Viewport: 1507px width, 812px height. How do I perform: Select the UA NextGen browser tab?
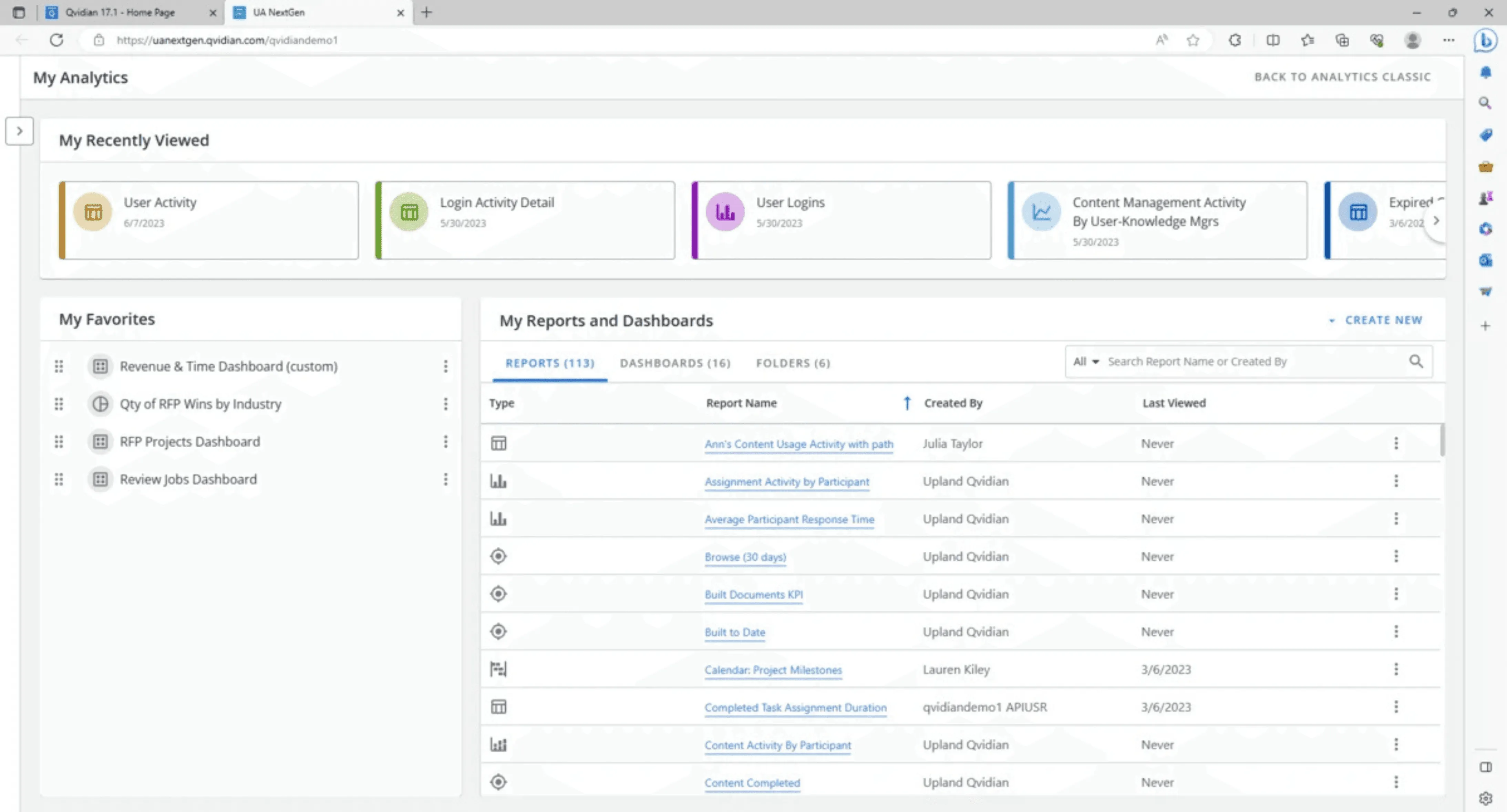[278, 12]
